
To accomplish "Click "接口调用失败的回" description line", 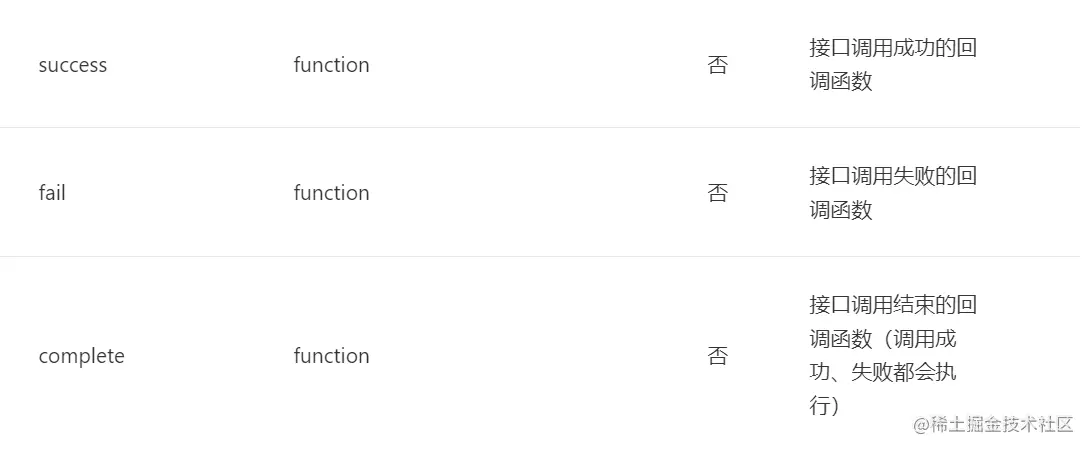I will click(892, 176).
